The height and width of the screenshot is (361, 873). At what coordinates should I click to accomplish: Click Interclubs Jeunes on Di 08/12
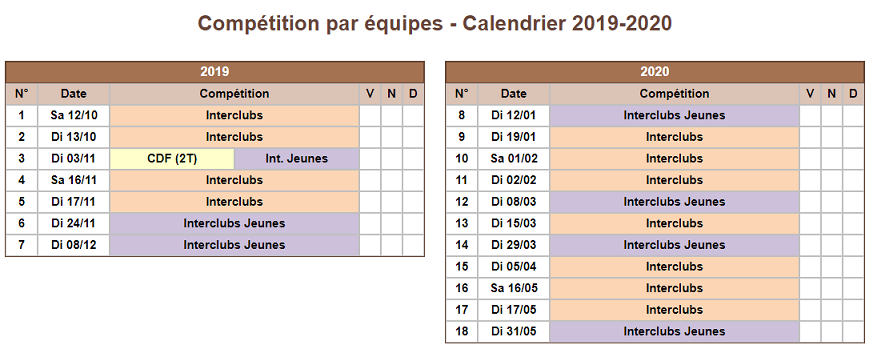234,245
